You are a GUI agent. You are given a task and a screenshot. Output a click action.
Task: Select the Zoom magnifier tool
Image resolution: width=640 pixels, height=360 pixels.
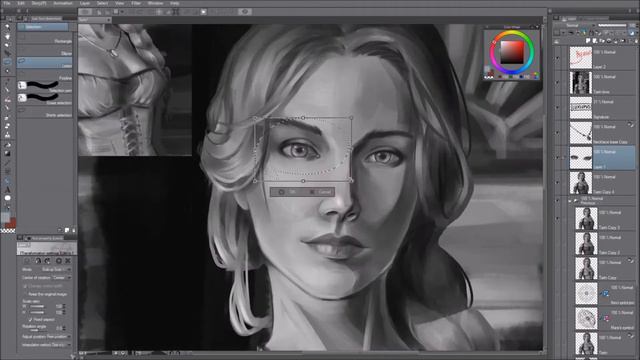pyautogui.click(x=7, y=27)
